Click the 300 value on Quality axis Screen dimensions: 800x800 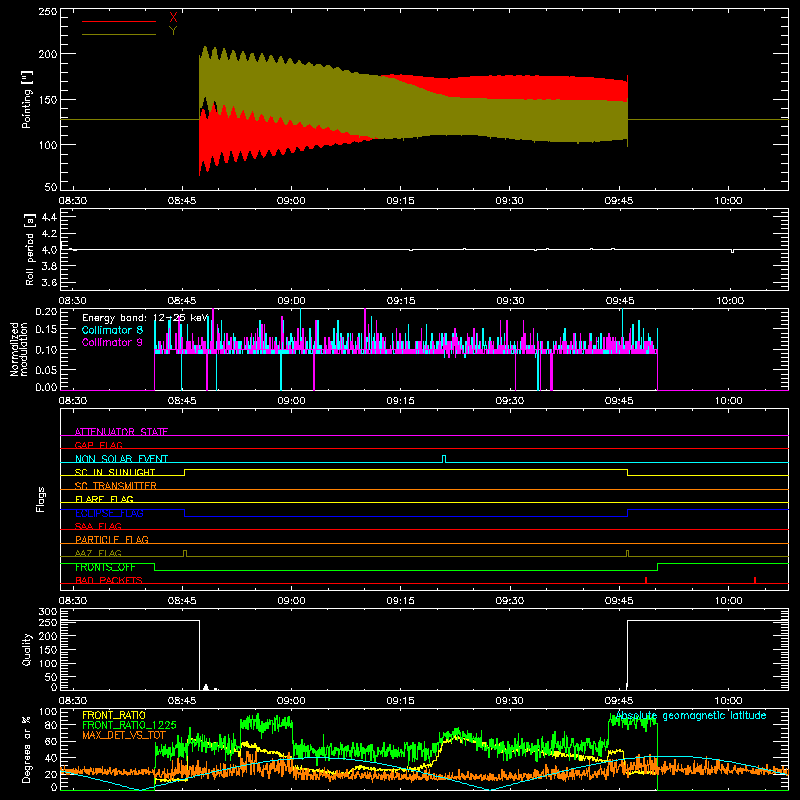[48, 612]
